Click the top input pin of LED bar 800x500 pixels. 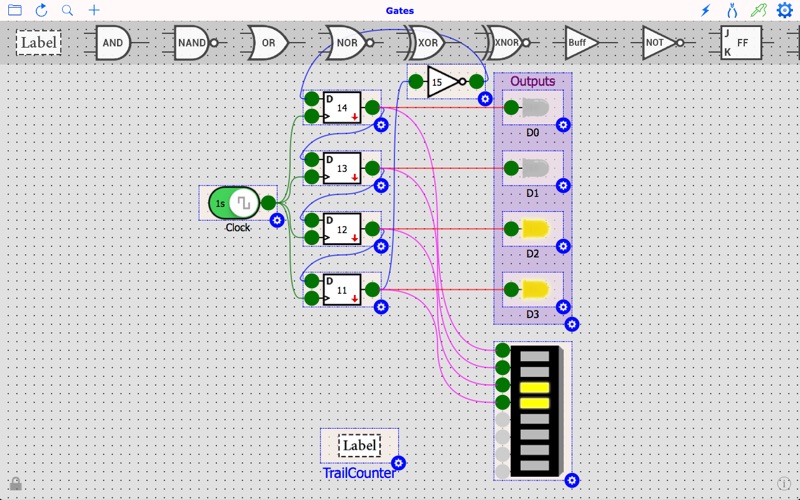pos(503,350)
